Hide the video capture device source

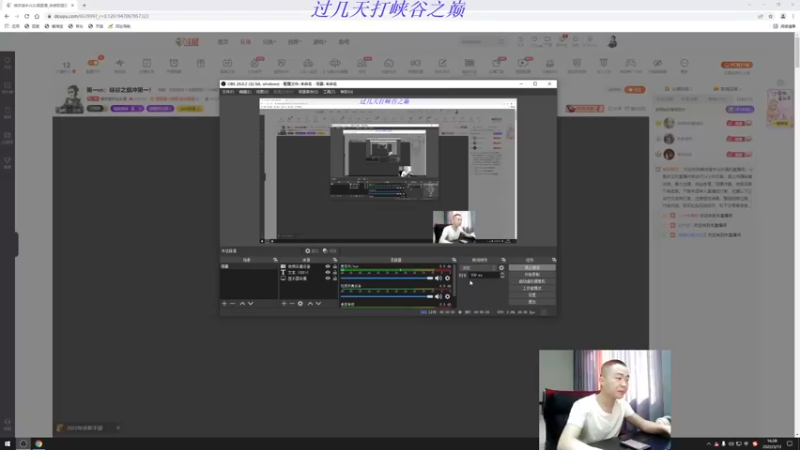click(x=328, y=266)
